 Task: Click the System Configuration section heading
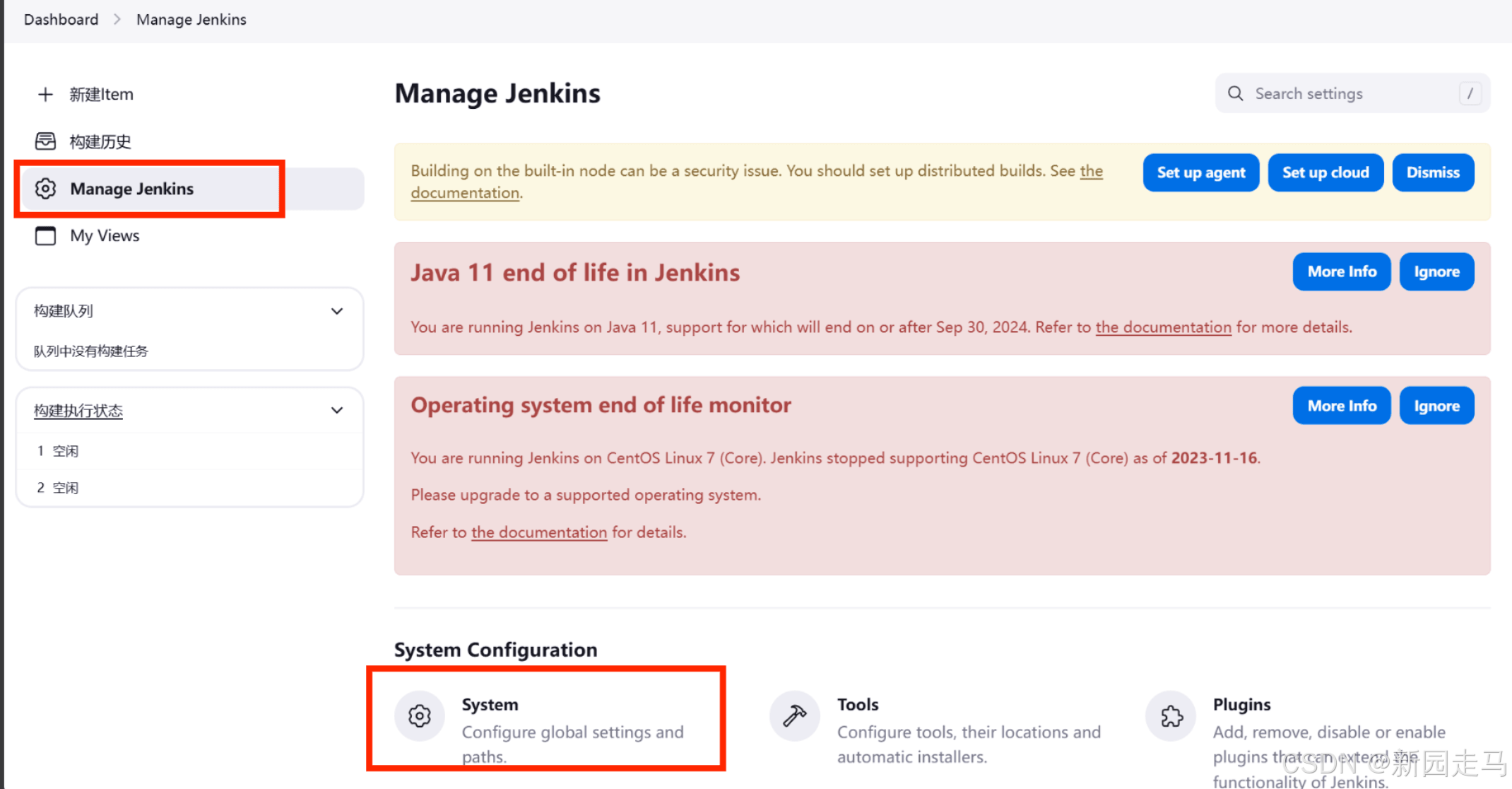point(496,650)
